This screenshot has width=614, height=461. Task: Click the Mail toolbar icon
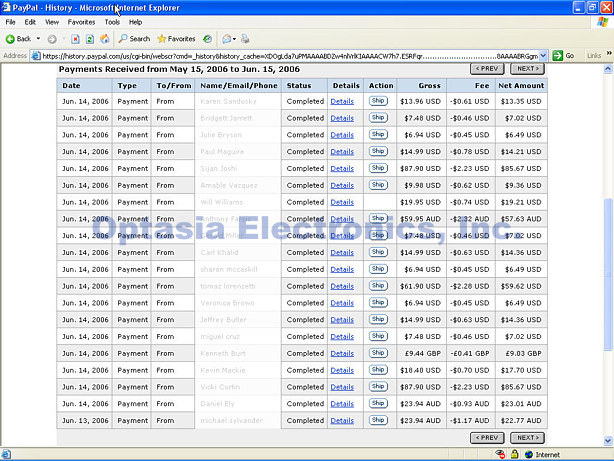(228, 38)
